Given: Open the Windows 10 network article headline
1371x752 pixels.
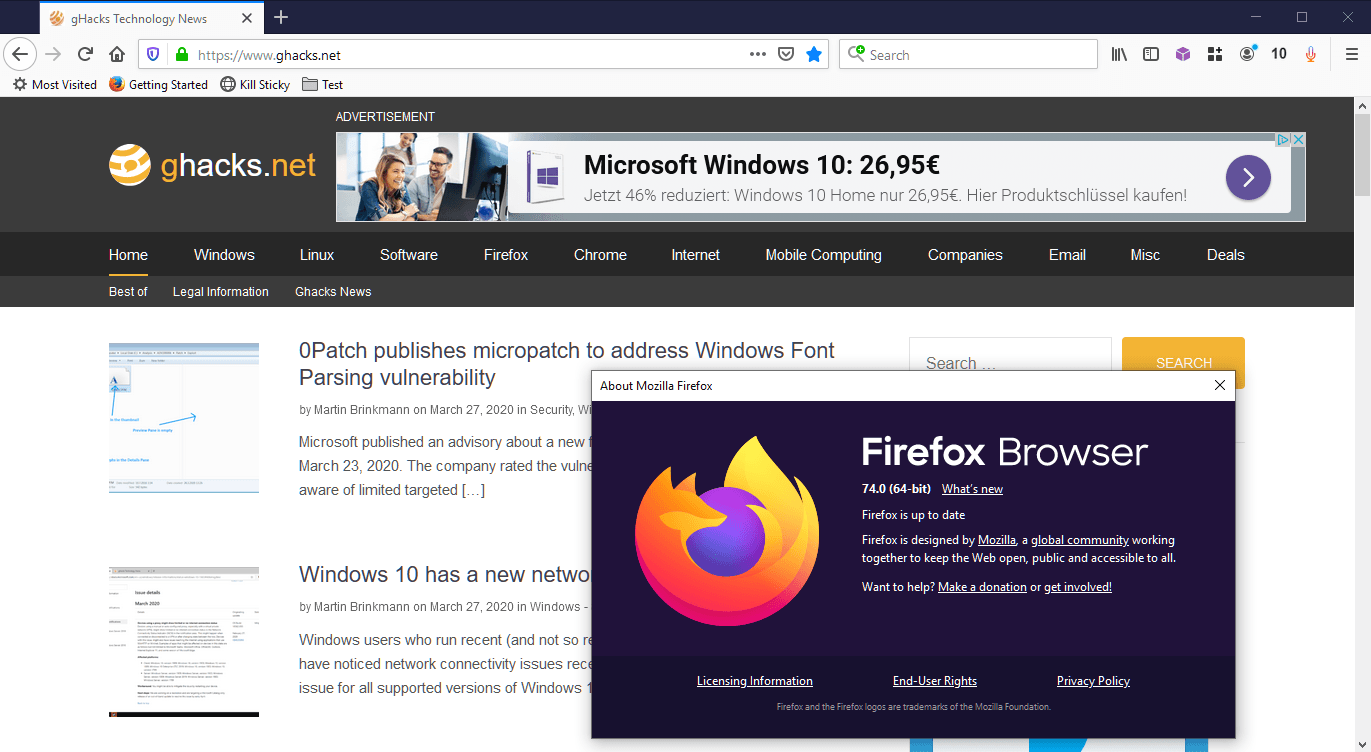Looking at the screenshot, I should tap(445, 575).
